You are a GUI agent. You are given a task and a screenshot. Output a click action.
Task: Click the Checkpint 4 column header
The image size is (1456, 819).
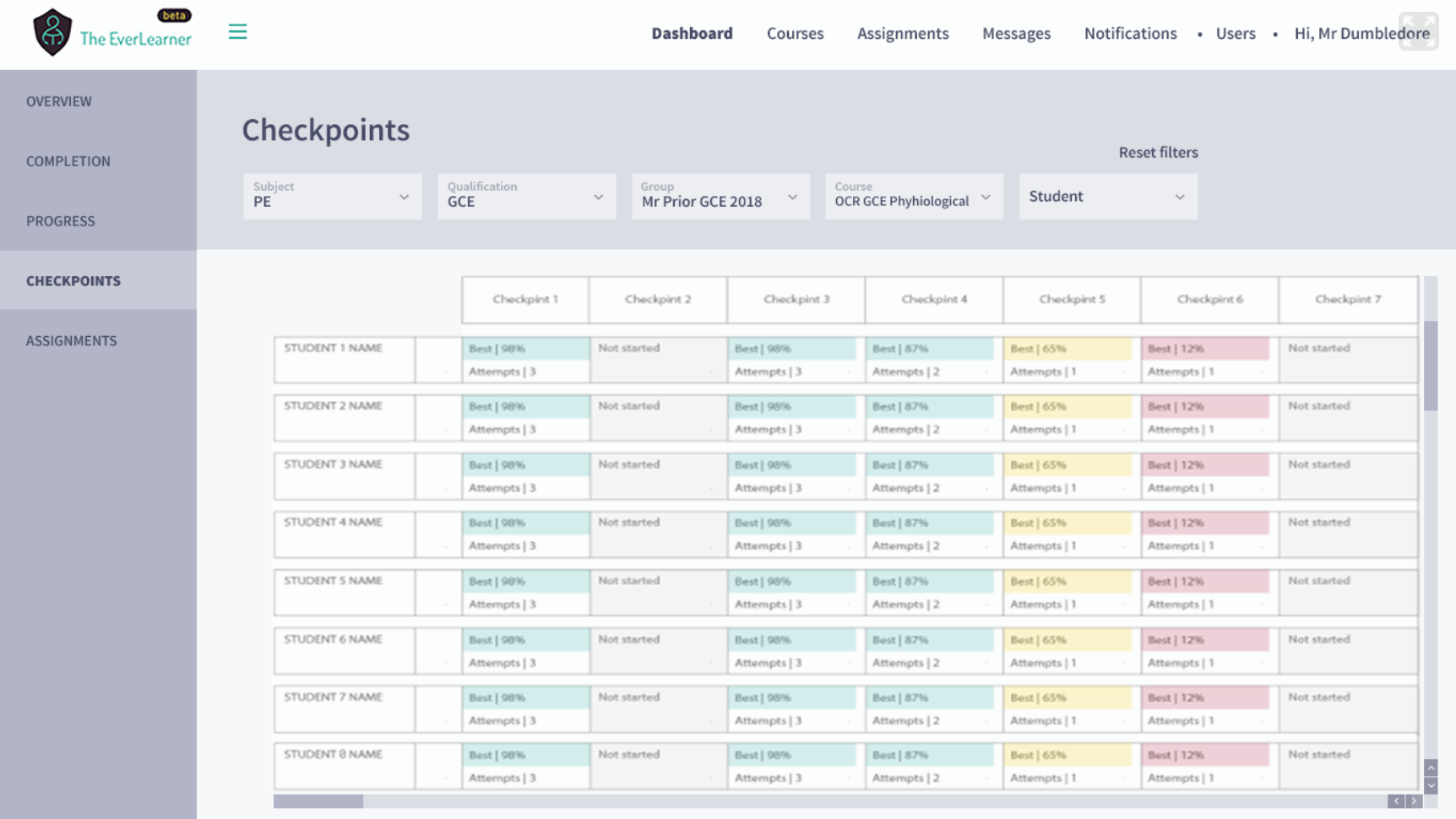point(934,299)
